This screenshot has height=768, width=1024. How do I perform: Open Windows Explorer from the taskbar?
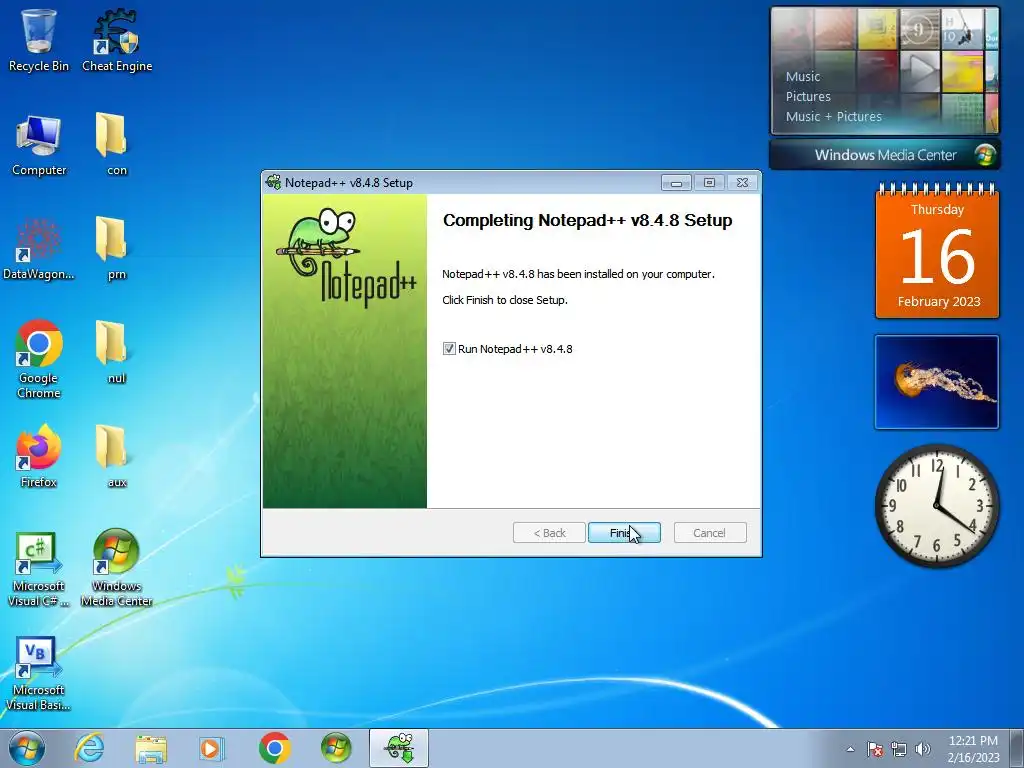pyautogui.click(x=151, y=748)
